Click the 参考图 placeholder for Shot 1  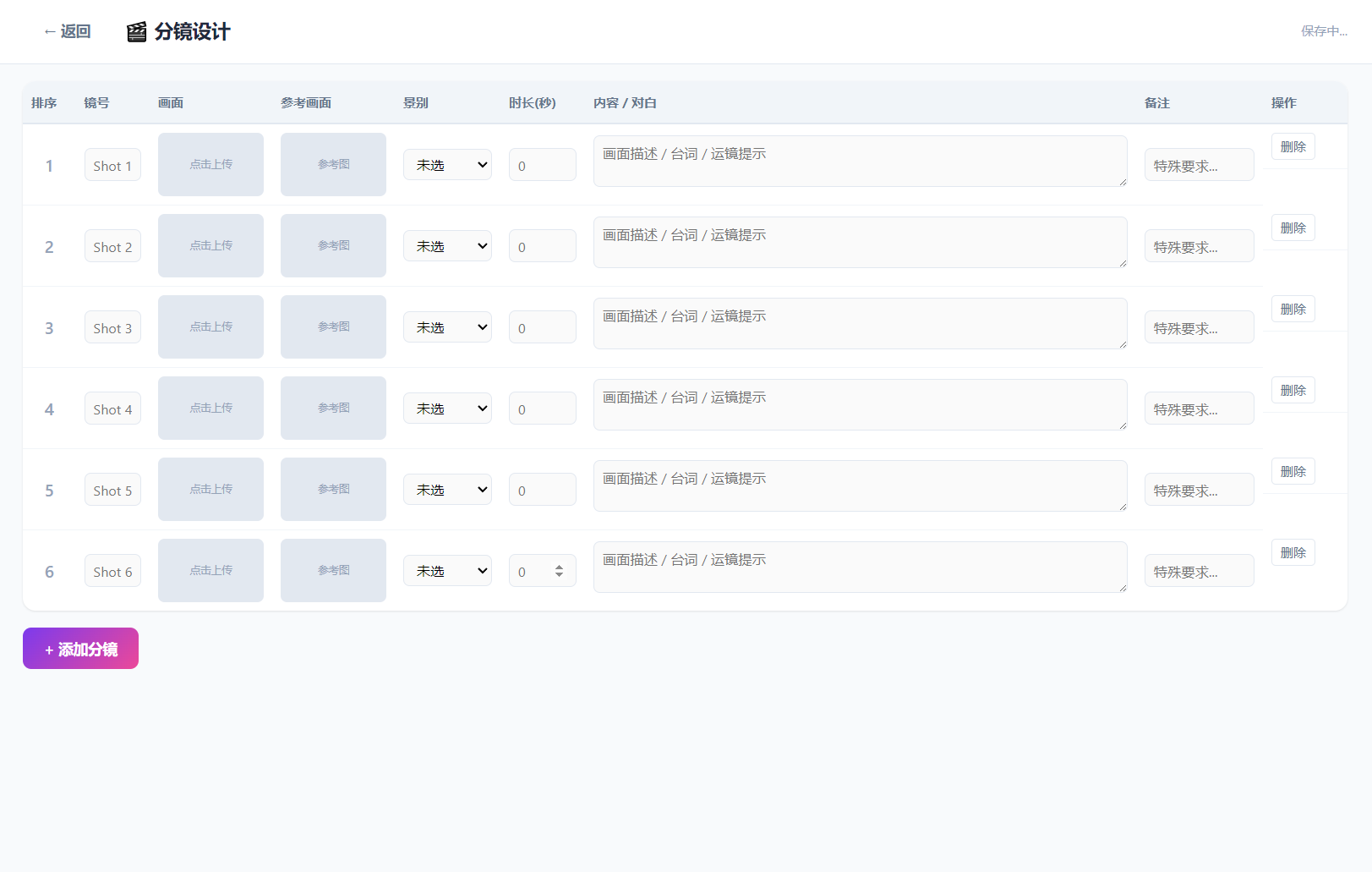tap(333, 164)
